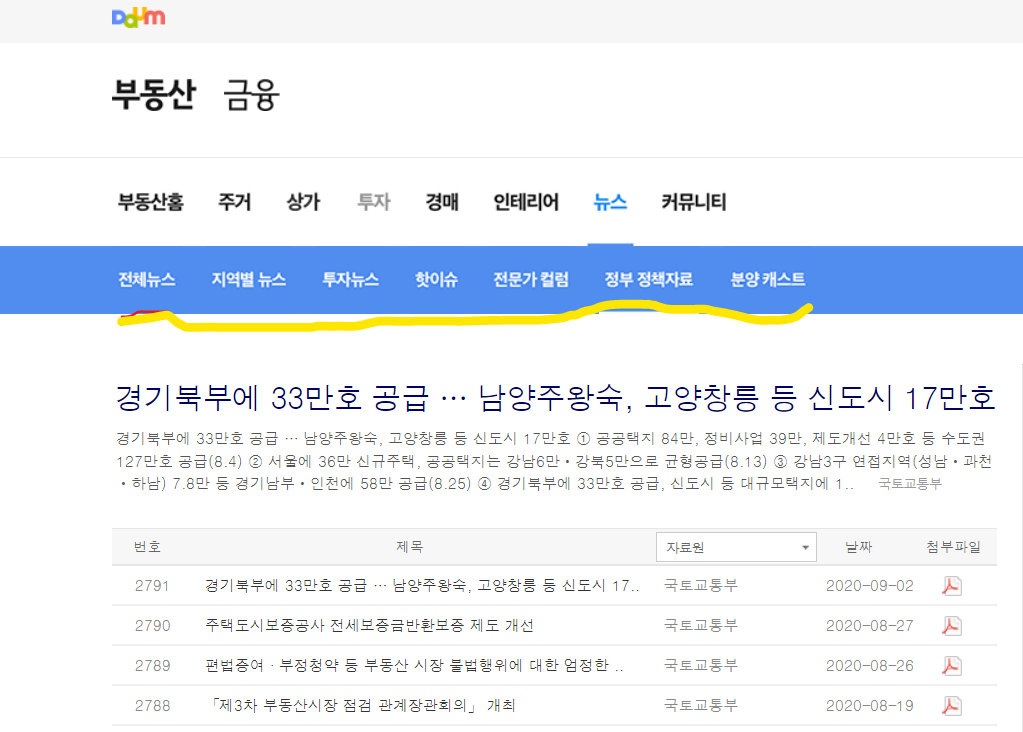The height and width of the screenshot is (732, 1023).
Task: Download the PDF file dated 2020-08-26
Action: (x=953, y=664)
